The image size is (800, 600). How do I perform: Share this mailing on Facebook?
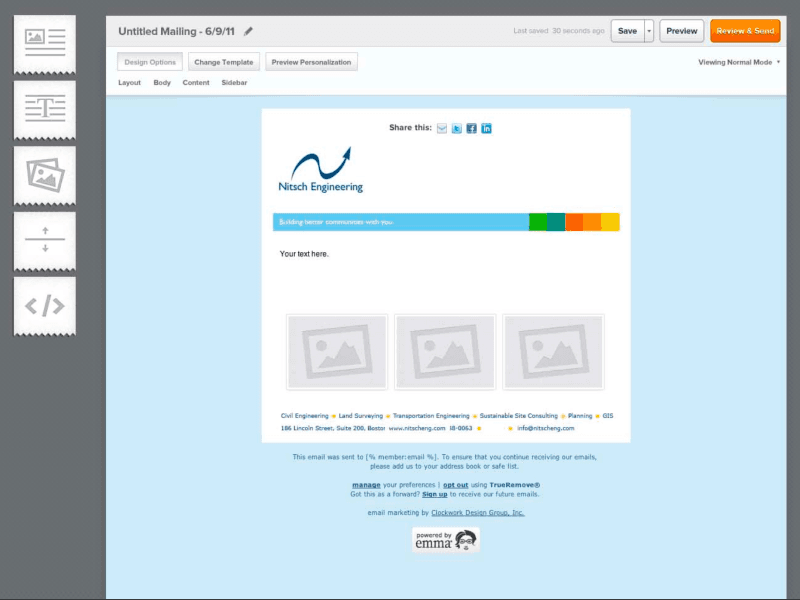471,128
